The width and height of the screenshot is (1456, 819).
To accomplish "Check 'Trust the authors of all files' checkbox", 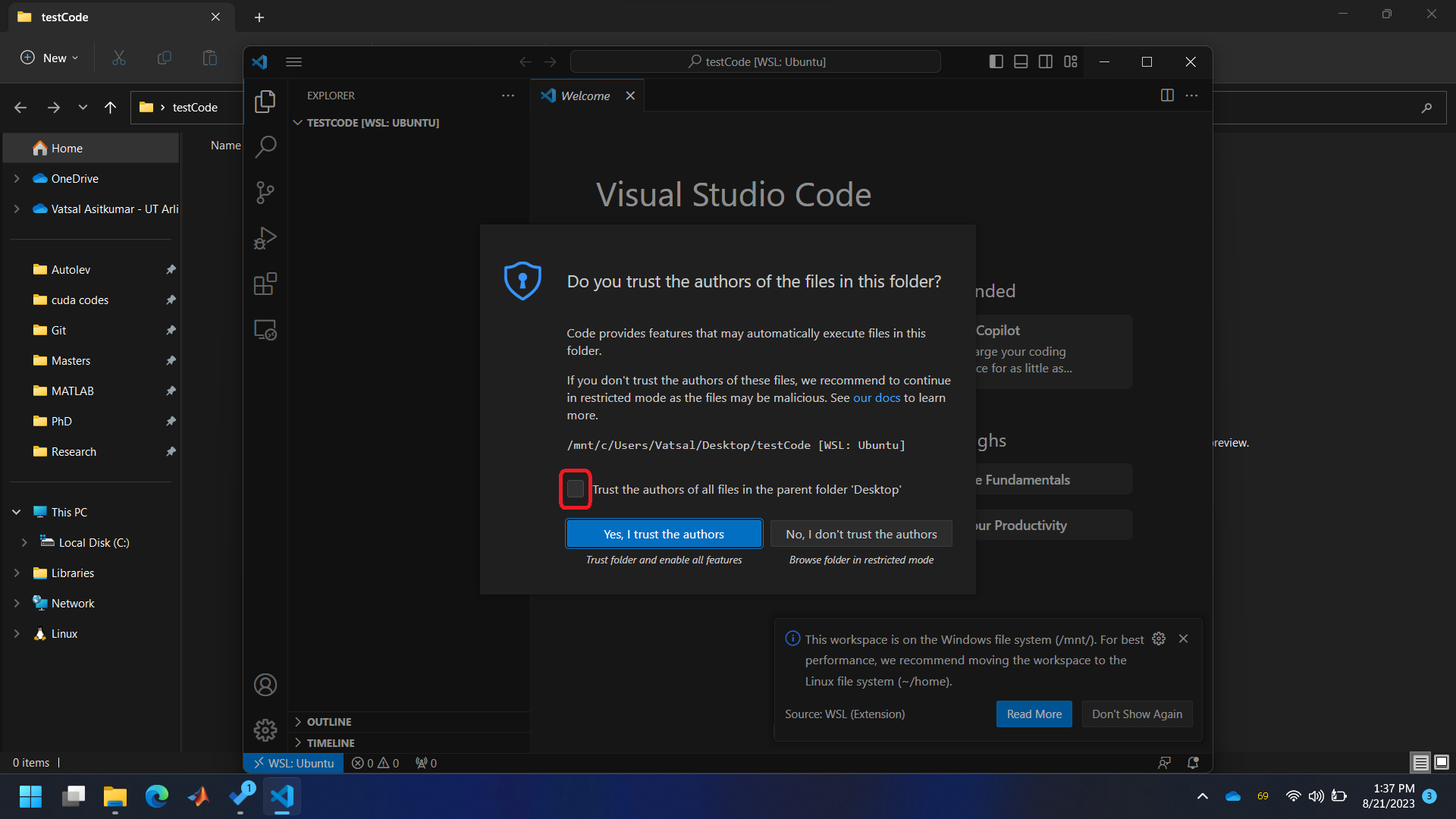I will (576, 489).
